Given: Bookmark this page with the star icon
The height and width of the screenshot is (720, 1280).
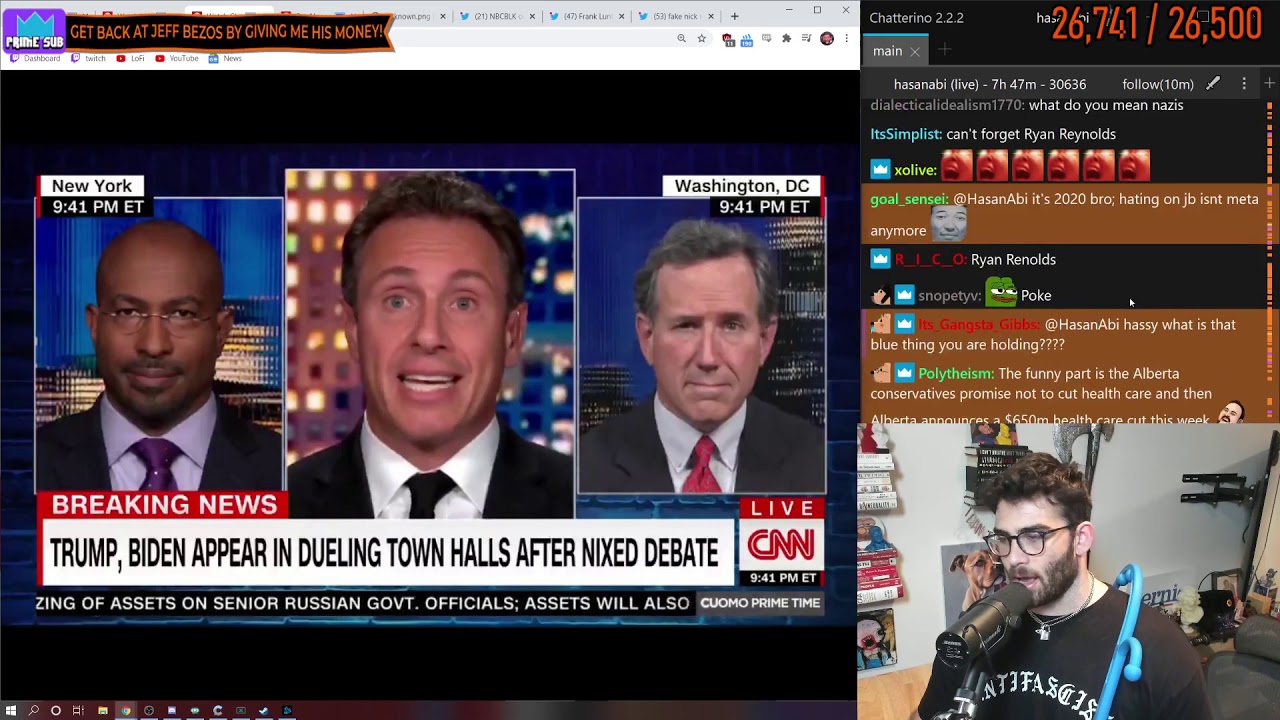Looking at the screenshot, I should tap(701, 38).
